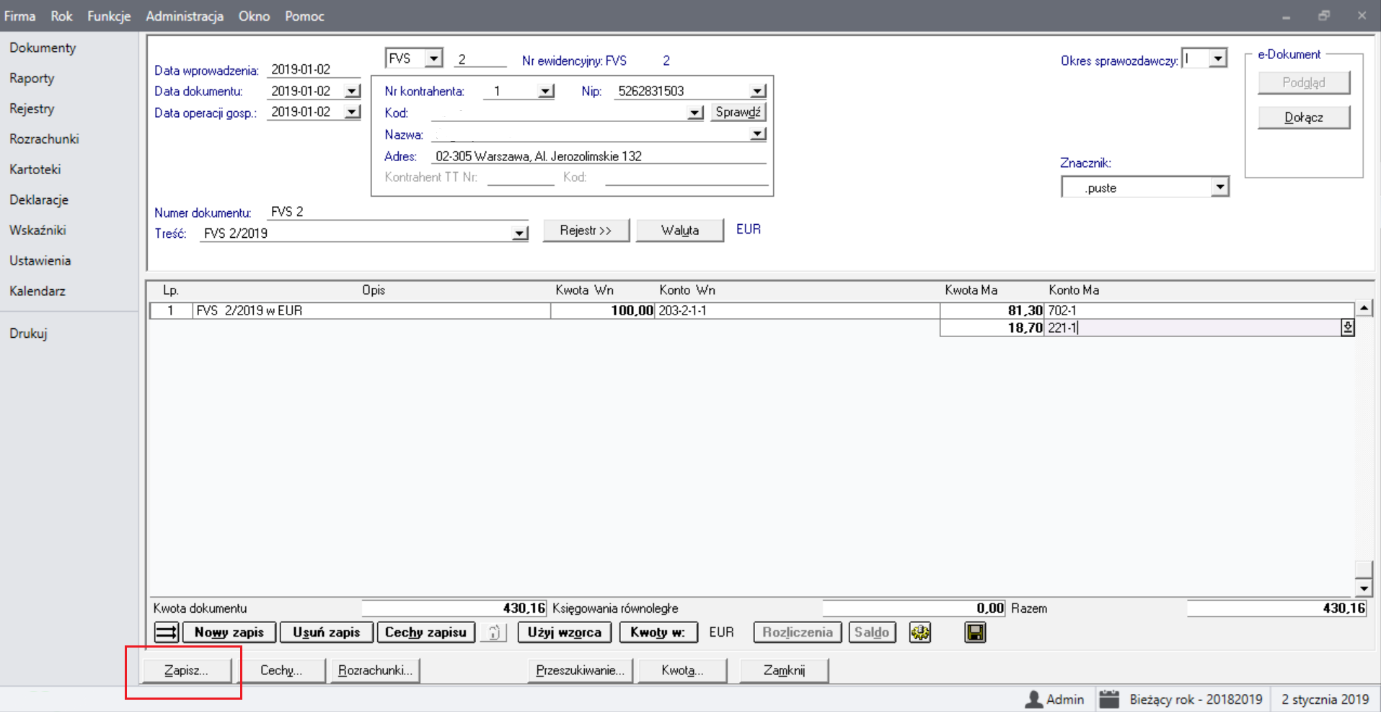Go to Wskaźniki in the sidebar
The height and width of the screenshot is (713, 1384).
[x=38, y=230]
